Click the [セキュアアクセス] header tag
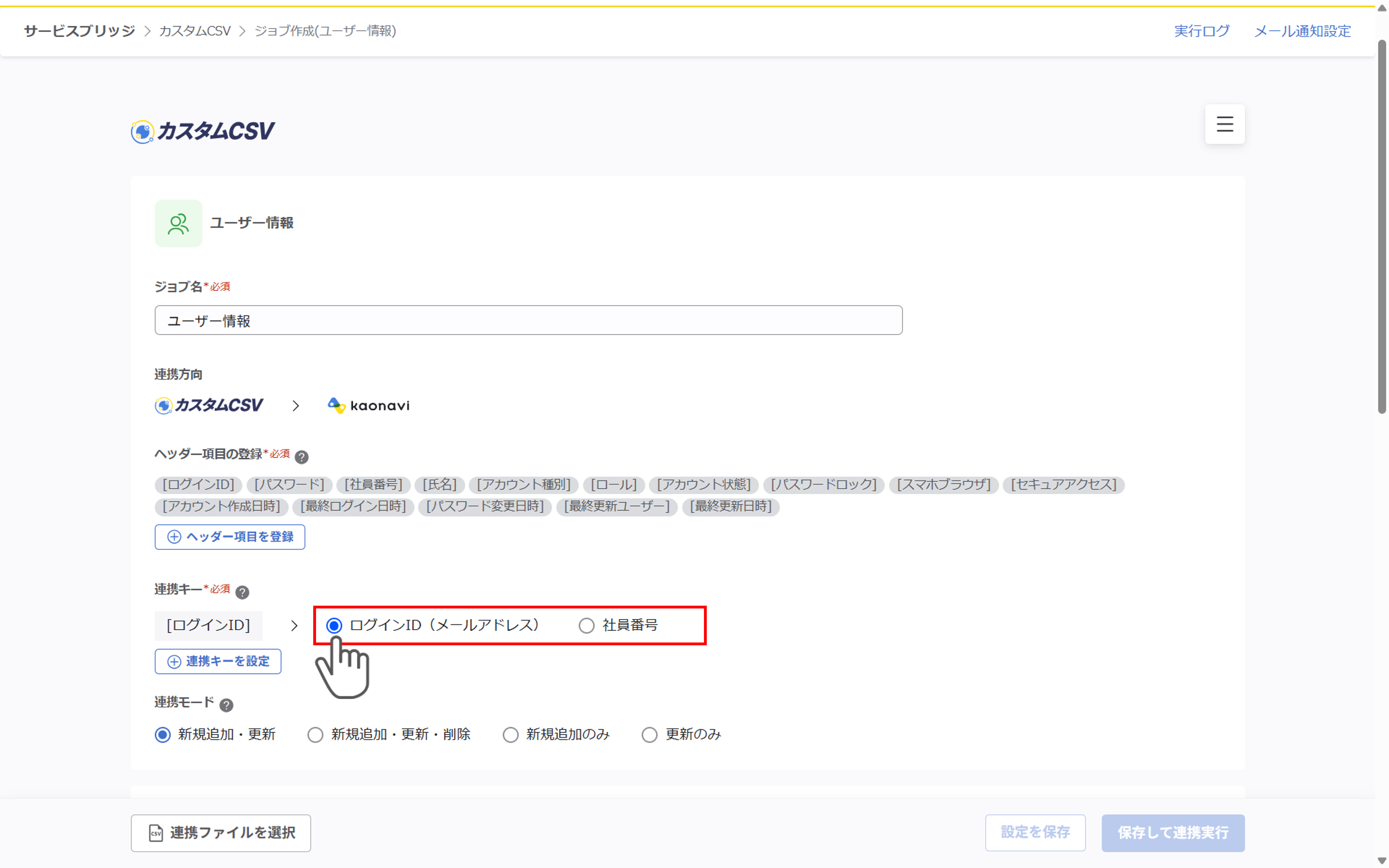 click(1063, 485)
